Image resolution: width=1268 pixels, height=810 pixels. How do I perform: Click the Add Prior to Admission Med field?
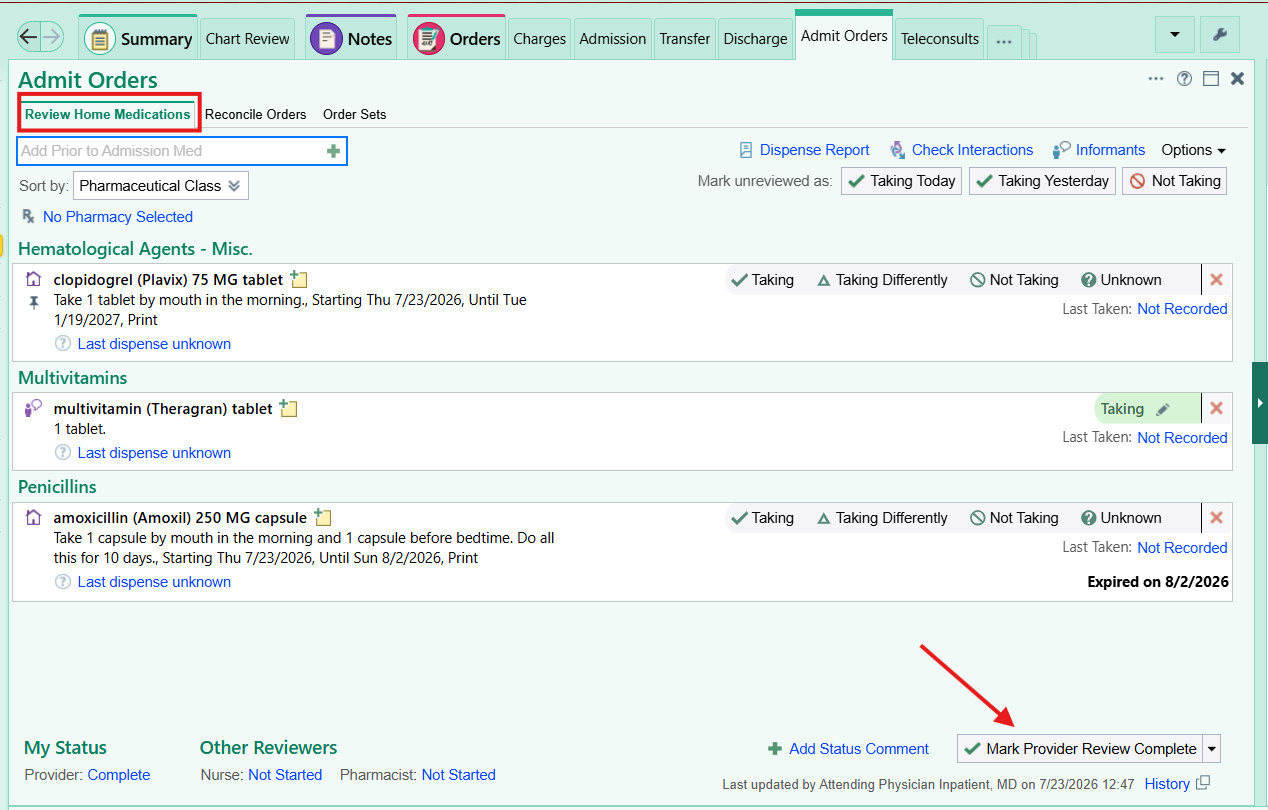click(183, 151)
